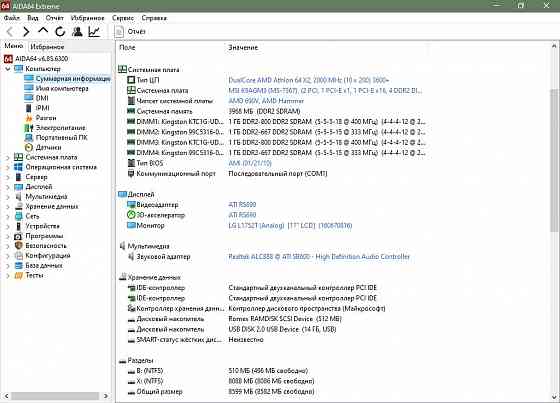Image resolution: width=560 pixels, height=403 pixels.
Task: Open the Realtek ALC888 audio controller link
Action: [x=319, y=257]
